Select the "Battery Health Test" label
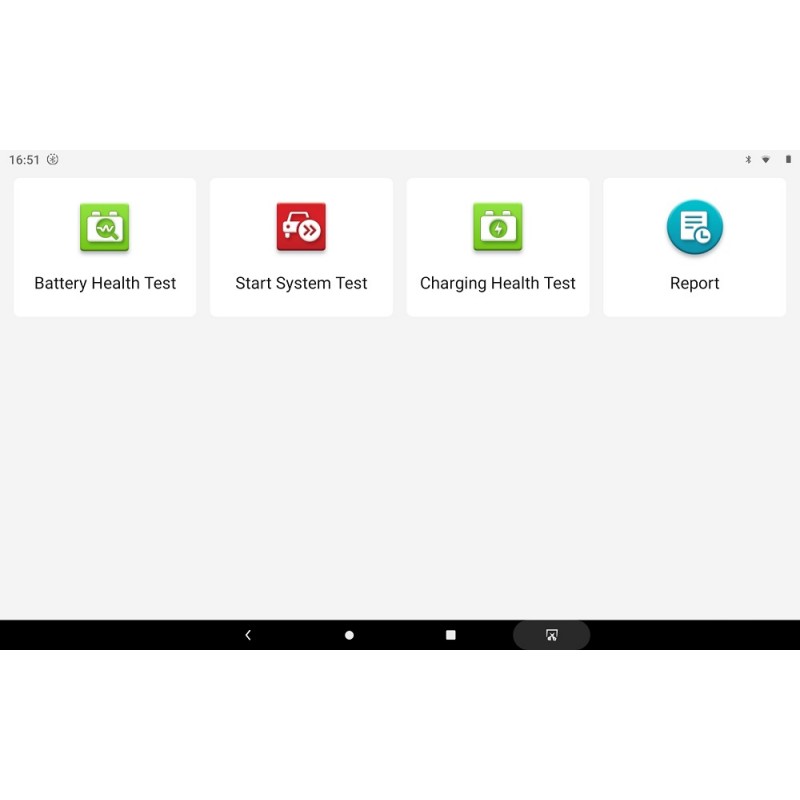The image size is (800, 800). pos(105,283)
